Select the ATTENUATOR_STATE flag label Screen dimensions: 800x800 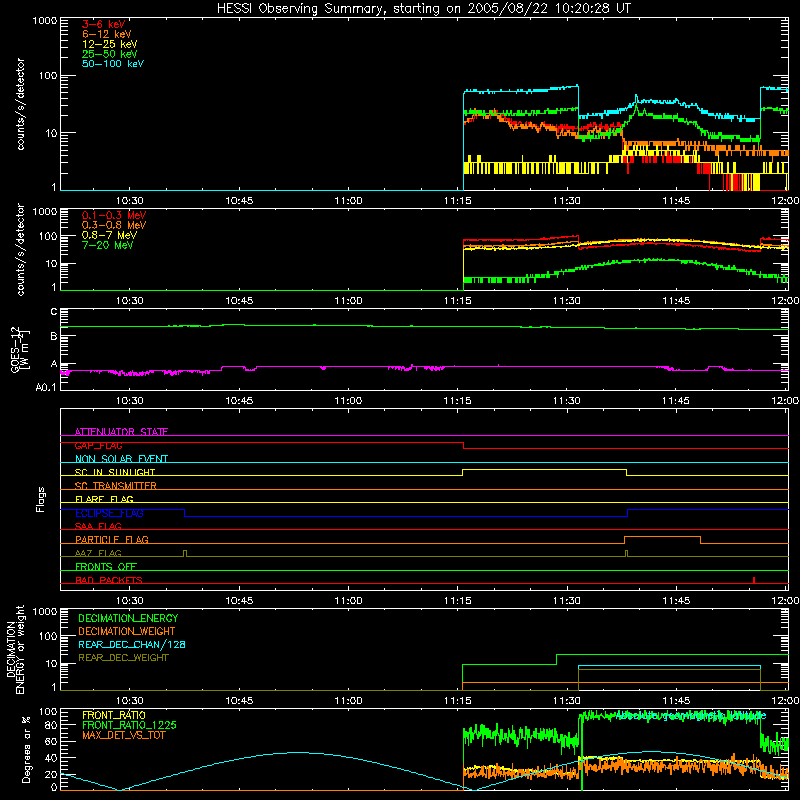pos(121,432)
